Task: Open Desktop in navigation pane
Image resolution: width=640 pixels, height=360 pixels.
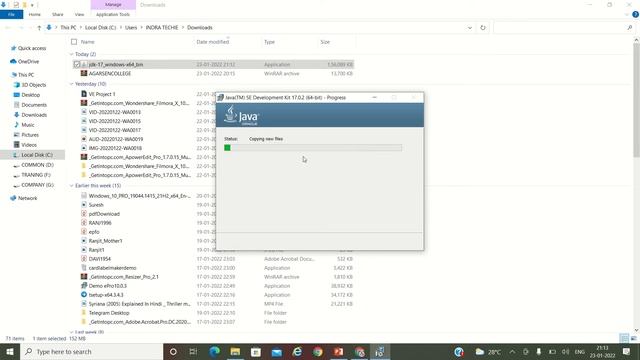Action: (x=31, y=95)
